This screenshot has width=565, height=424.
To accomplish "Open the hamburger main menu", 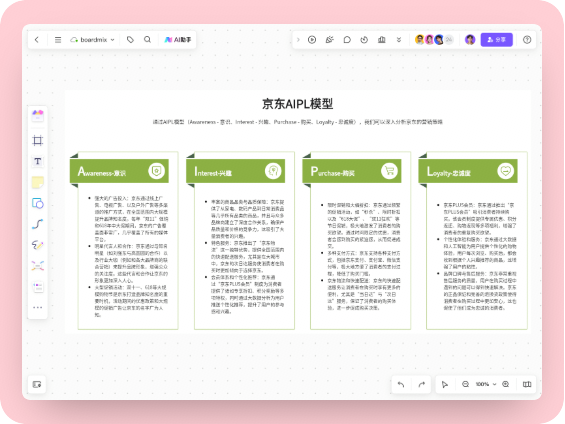I will coord(58,40).
